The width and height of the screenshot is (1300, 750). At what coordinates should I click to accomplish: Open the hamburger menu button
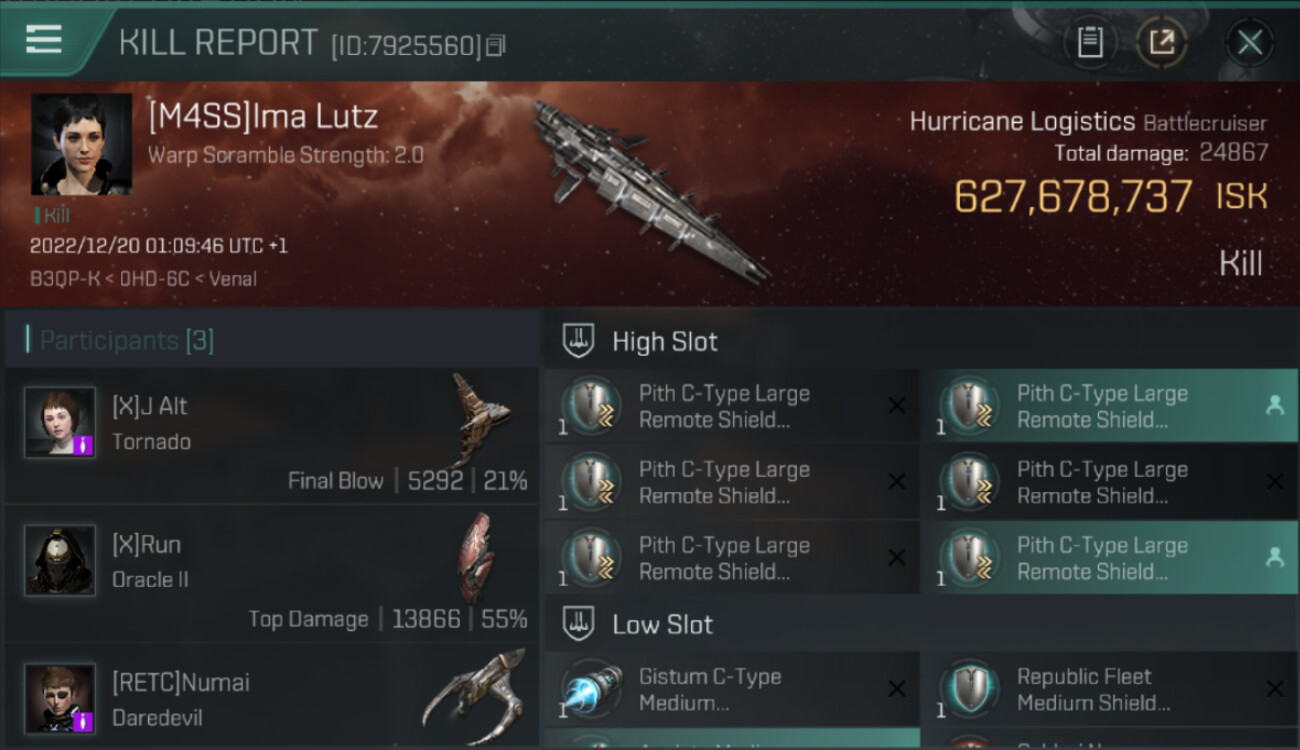coord(44,40)
